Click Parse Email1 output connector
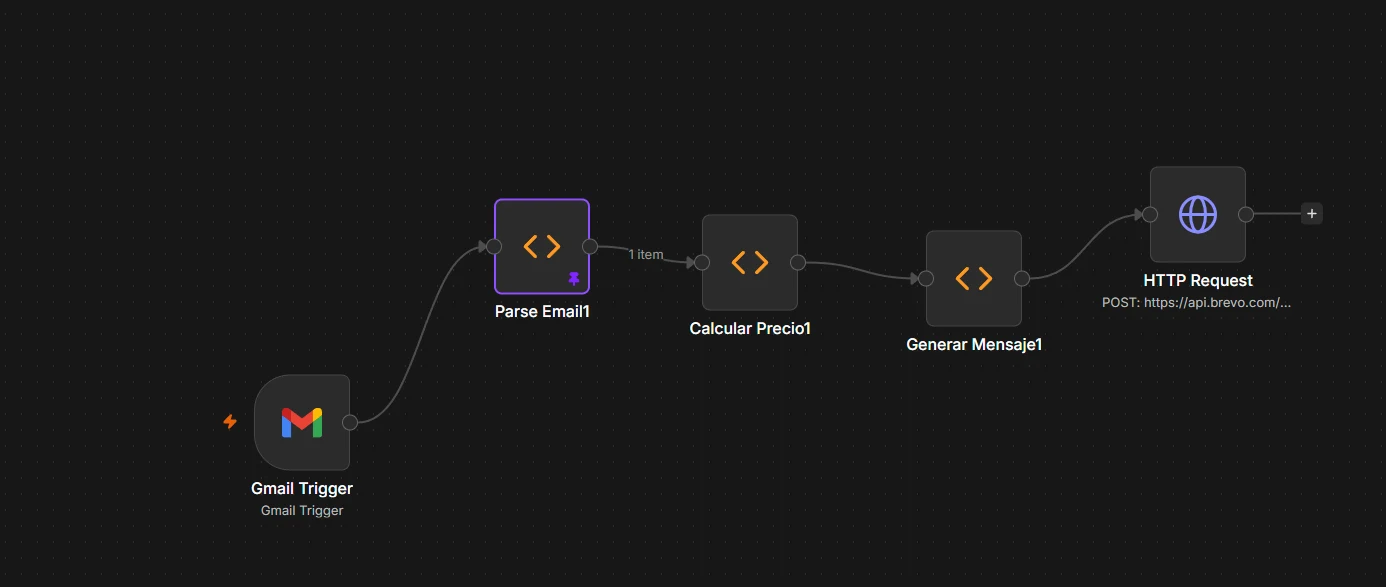1386x587 pixels. (590, 246)
